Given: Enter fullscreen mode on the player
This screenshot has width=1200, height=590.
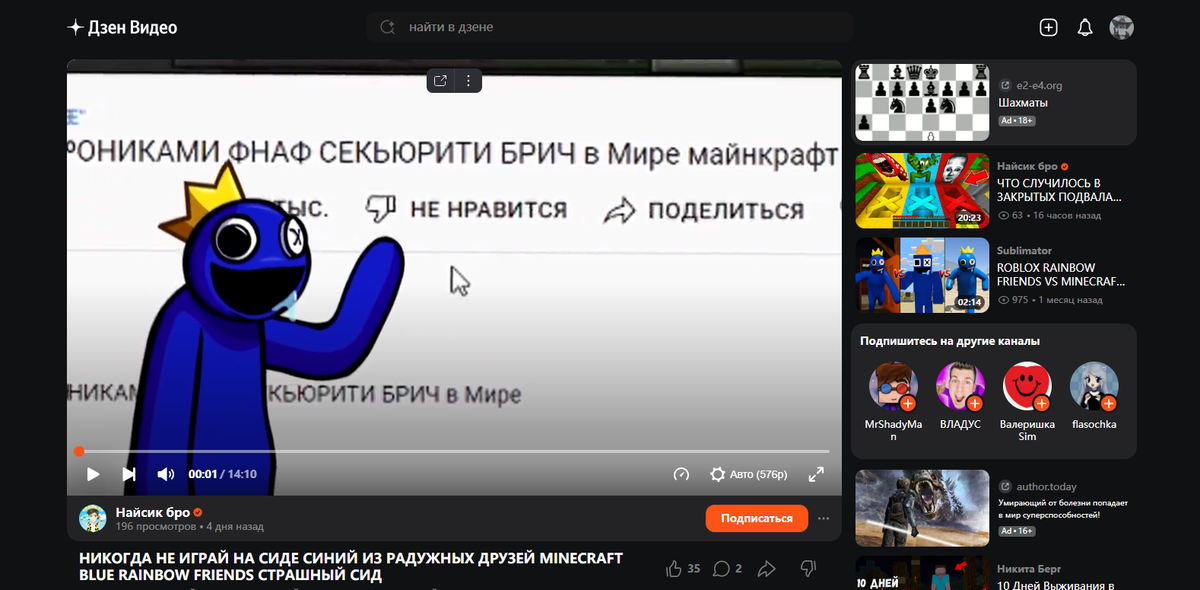Looking at the screenshot, I should coord(816,474).
